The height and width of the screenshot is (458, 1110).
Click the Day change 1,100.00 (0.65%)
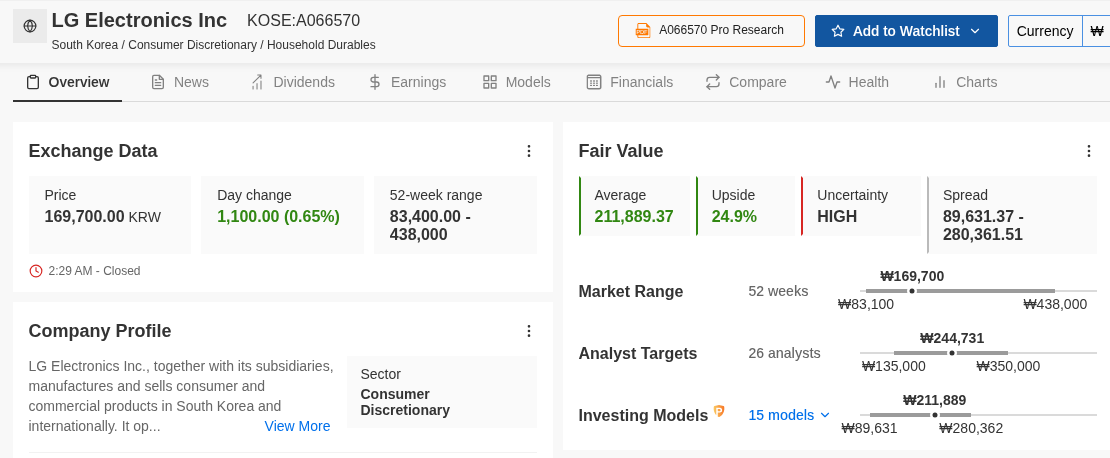(x=278, y=217)
